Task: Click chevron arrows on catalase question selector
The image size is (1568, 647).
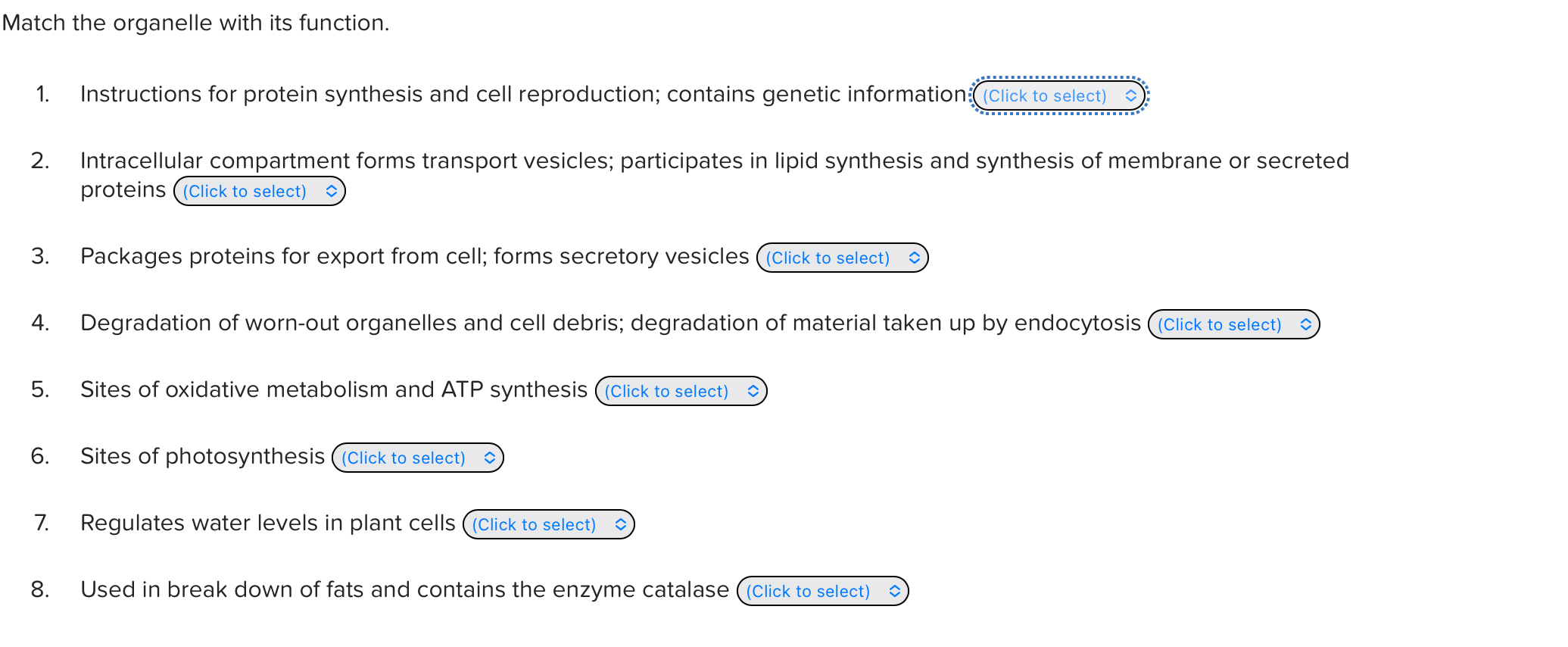Action: click(895, 591)
